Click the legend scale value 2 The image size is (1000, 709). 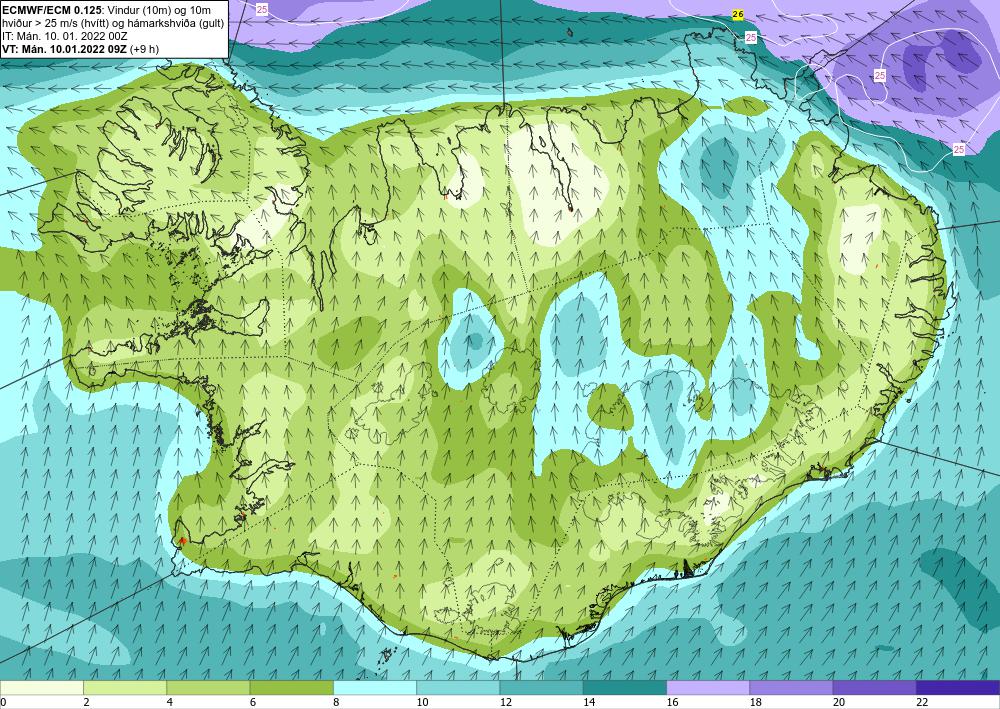(x=86, y=703)
